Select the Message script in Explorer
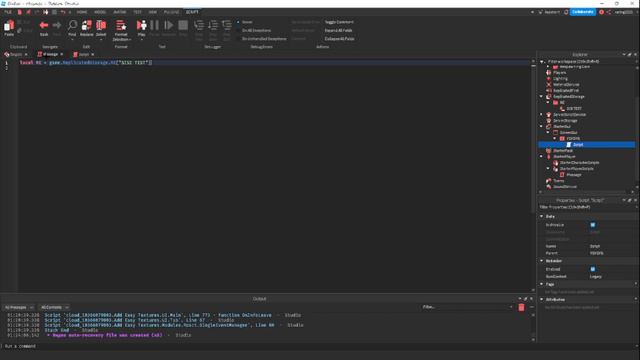This screenshot has height=360, width=640. tap(573, 175)
